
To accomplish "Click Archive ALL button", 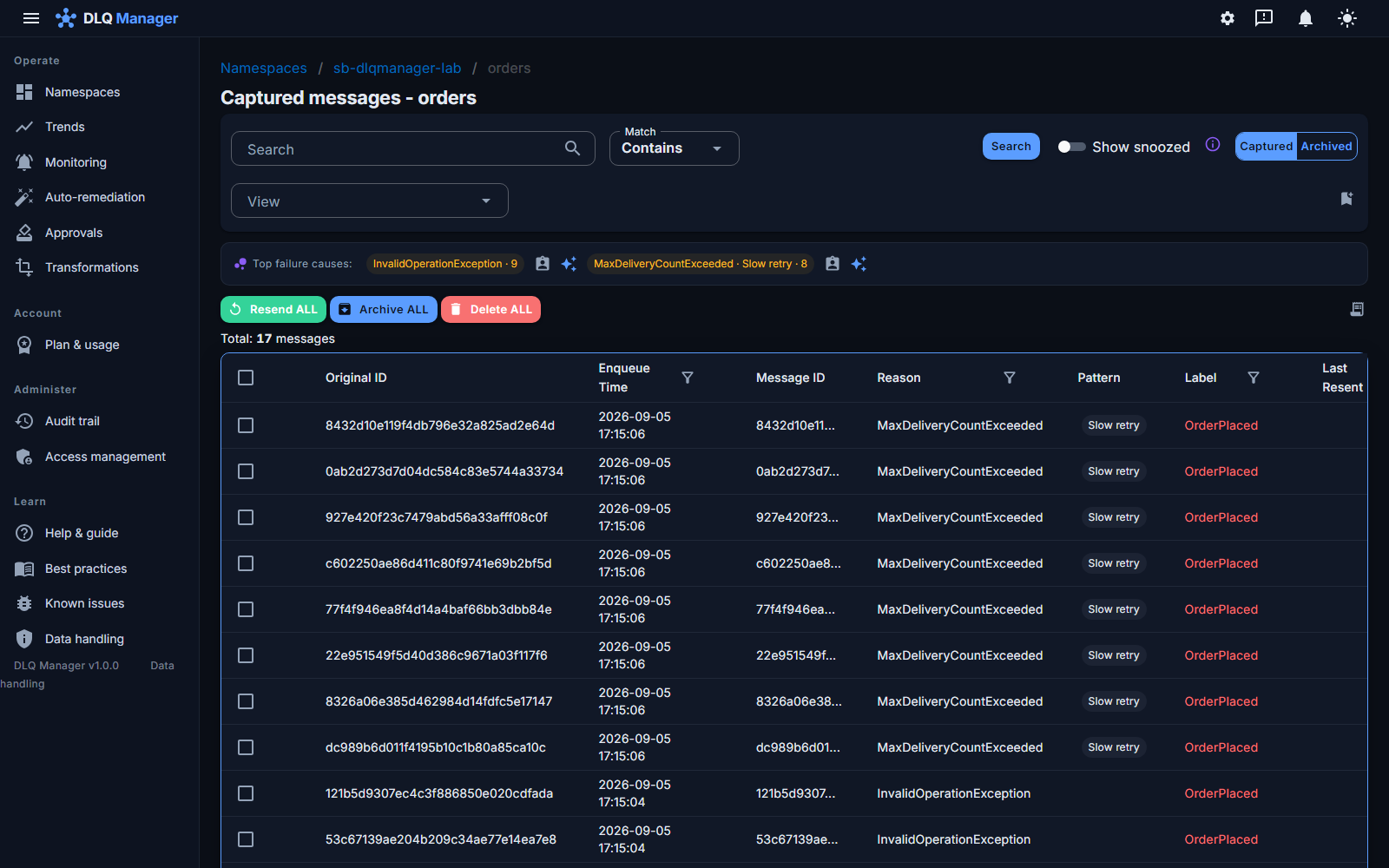I will pyautogui.click(x=384, y=310).
